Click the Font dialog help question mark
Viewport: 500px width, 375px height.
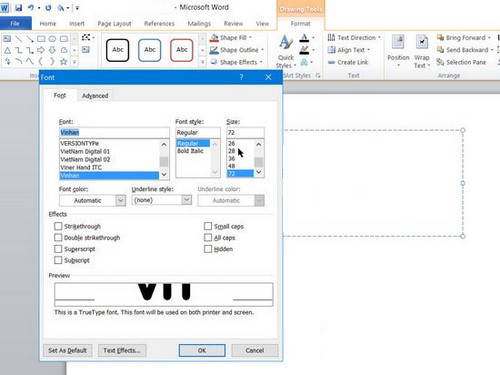tap(241, 77)
